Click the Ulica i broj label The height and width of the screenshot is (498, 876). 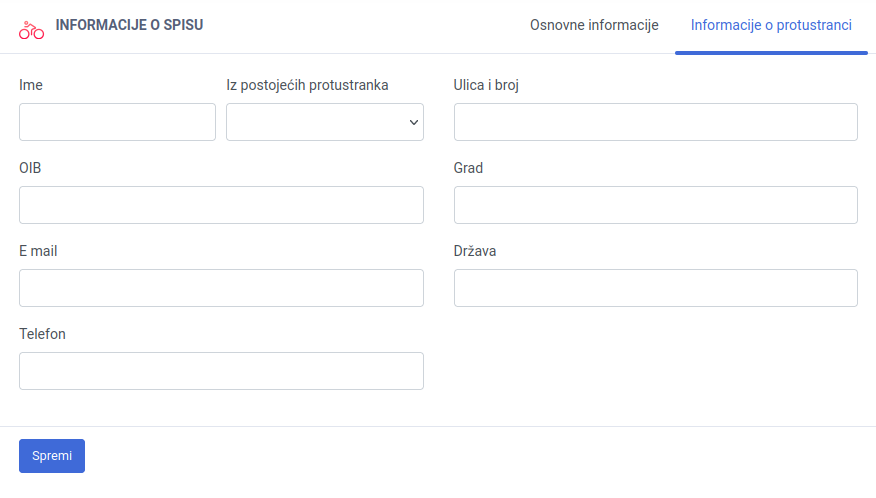[x=486, y=85]
